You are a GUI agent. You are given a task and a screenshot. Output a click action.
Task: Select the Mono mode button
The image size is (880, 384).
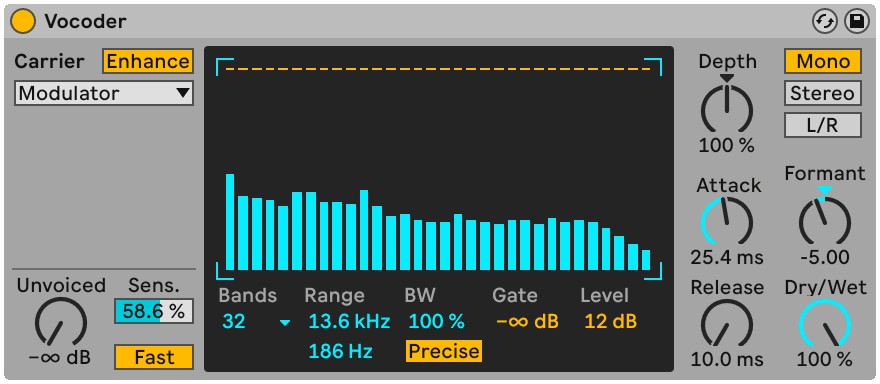click(x=823, y=61)
